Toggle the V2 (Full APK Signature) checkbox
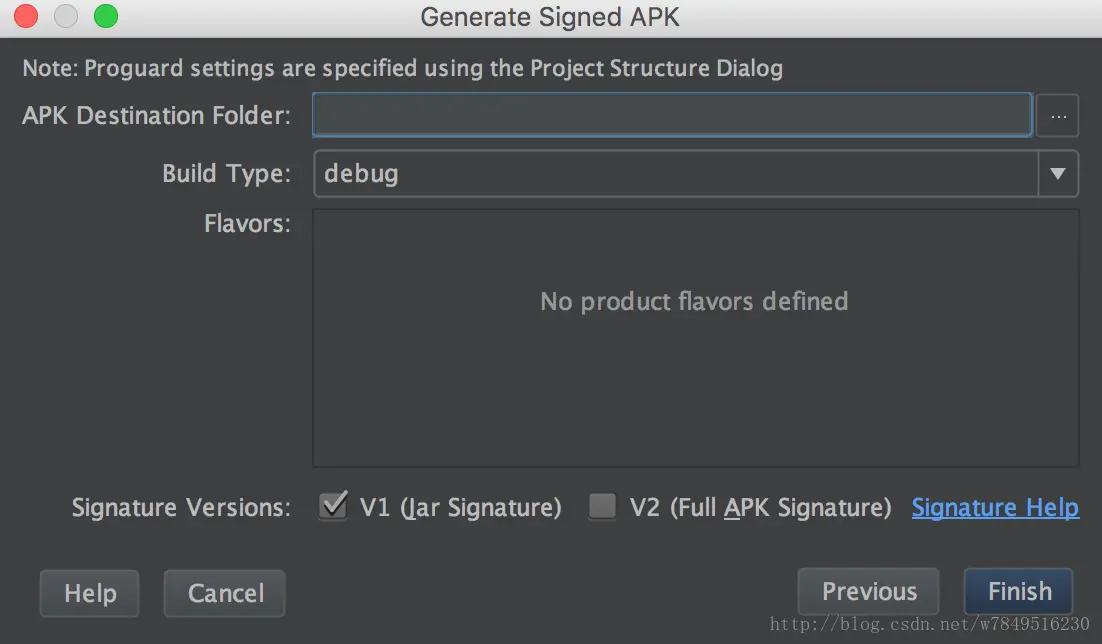This screenshot has height=644, width=1102. click(x=602, y=507)
